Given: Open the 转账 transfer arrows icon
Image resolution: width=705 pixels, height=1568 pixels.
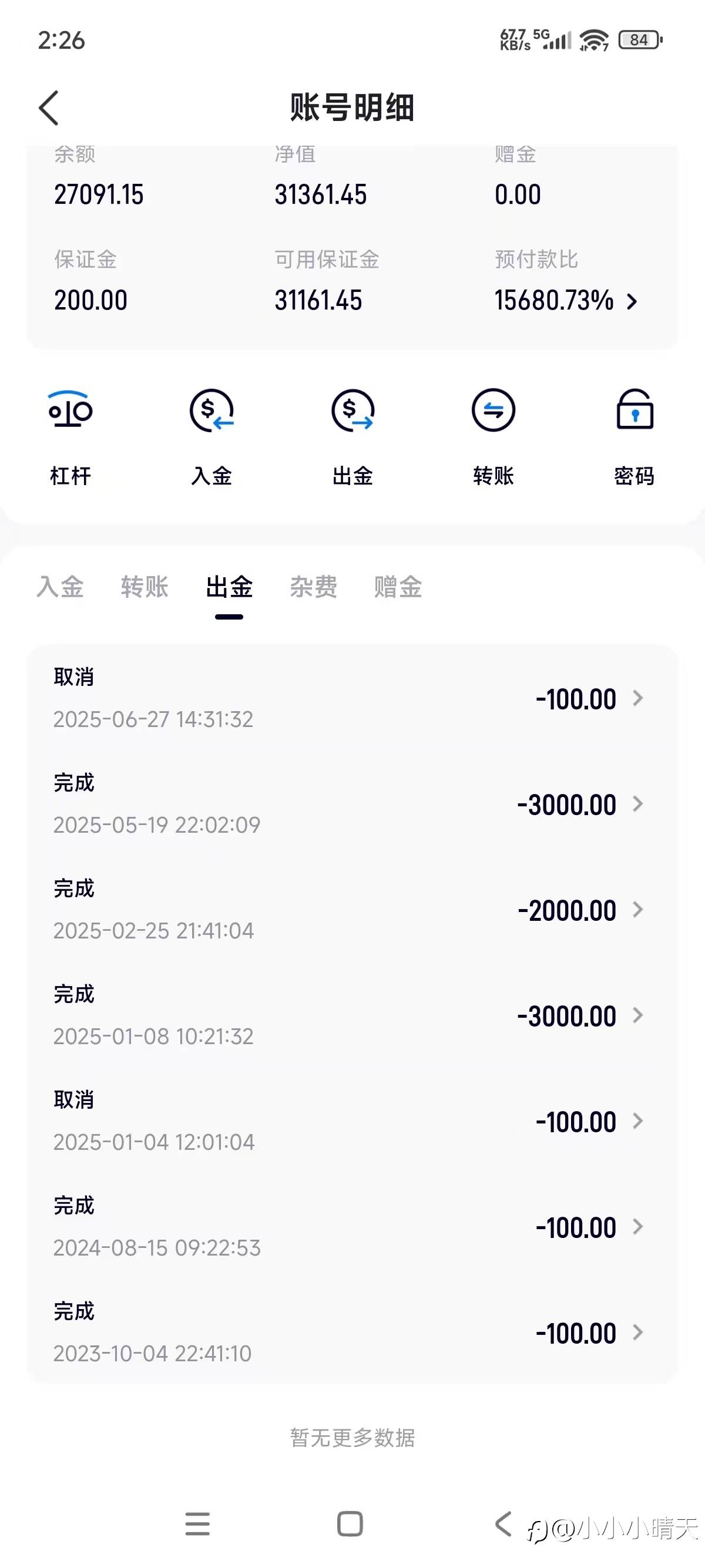Looking at the screenshot, I should pyautogui.click(x=493, y=410).
